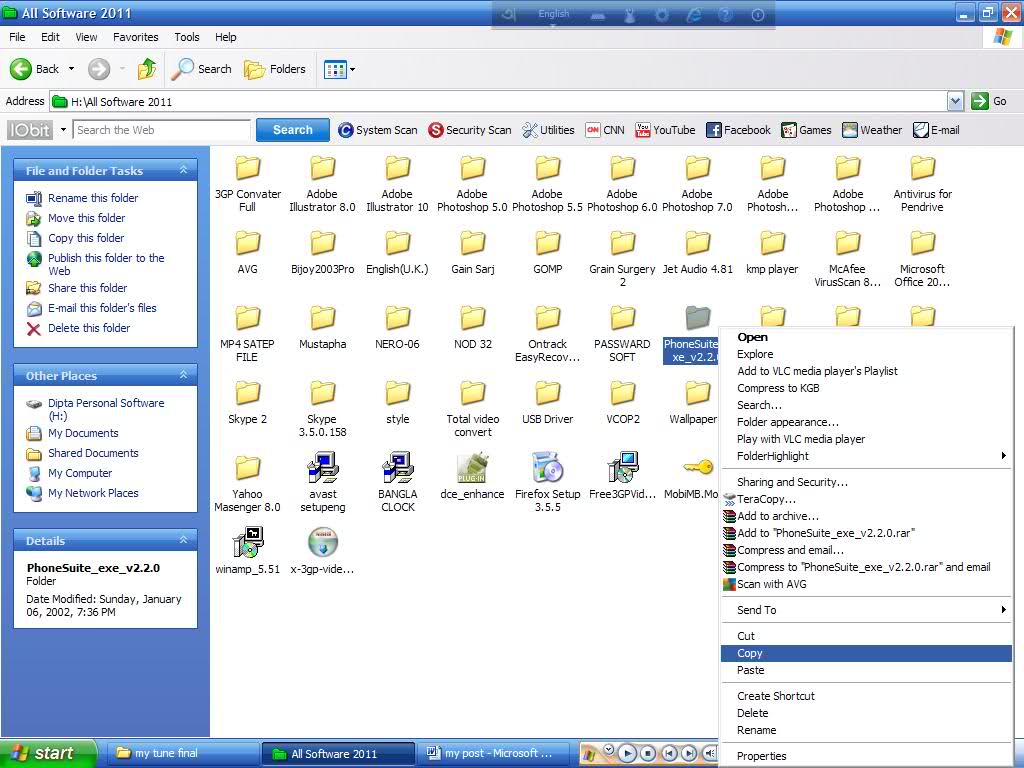Click play on the taskbar media player

626,754
